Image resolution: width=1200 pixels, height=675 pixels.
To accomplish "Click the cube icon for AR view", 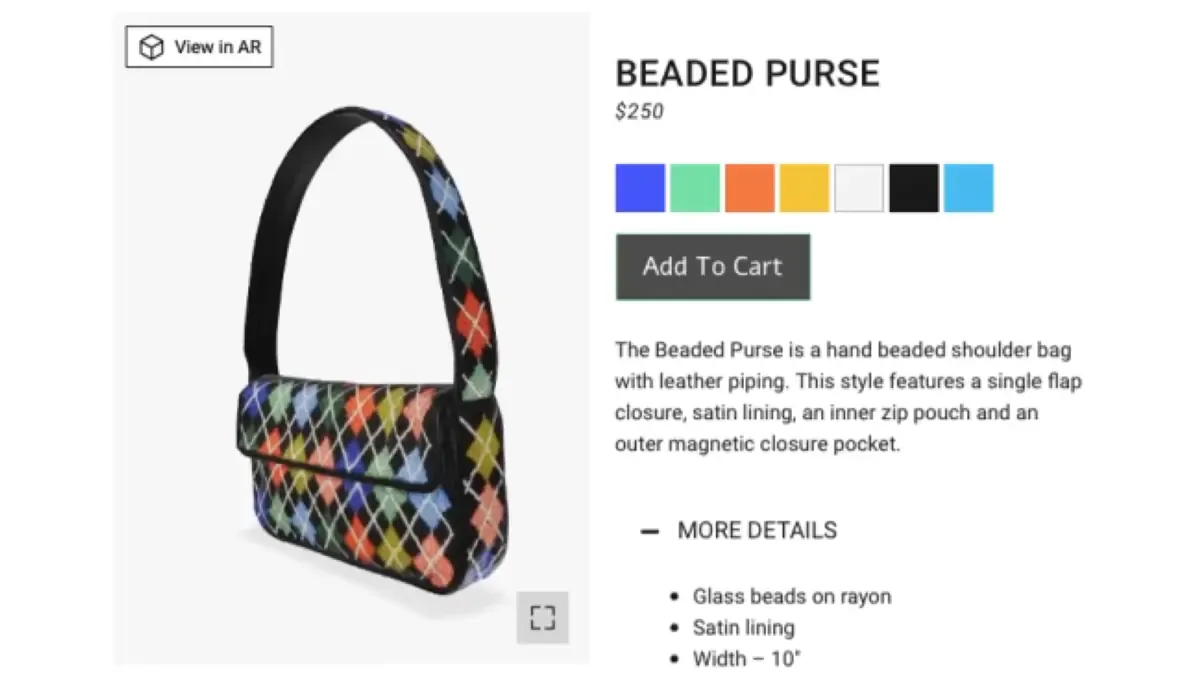I will click(x=151, y=47).
